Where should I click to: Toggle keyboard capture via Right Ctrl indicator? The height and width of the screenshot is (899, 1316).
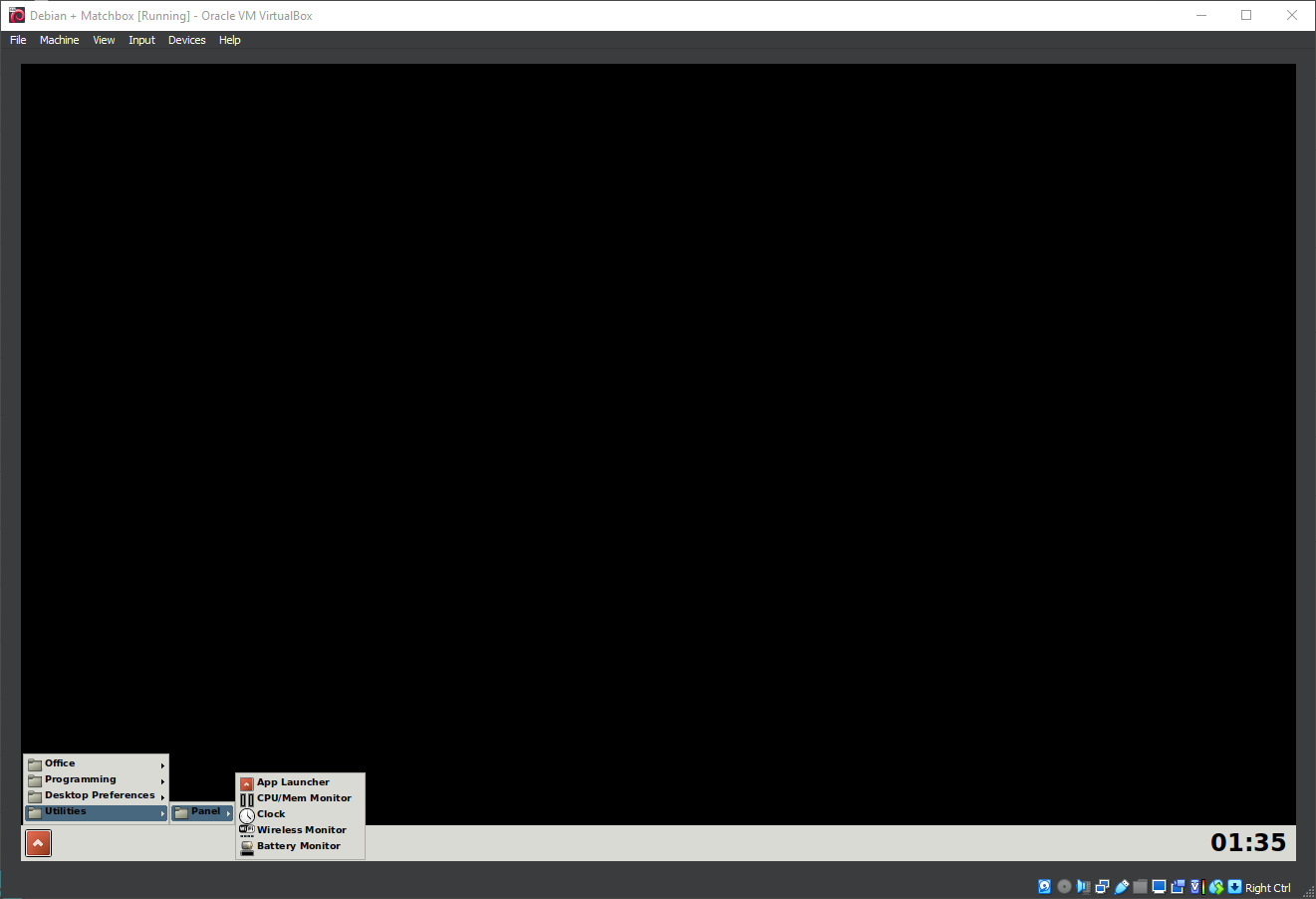tap(1268, 887)
